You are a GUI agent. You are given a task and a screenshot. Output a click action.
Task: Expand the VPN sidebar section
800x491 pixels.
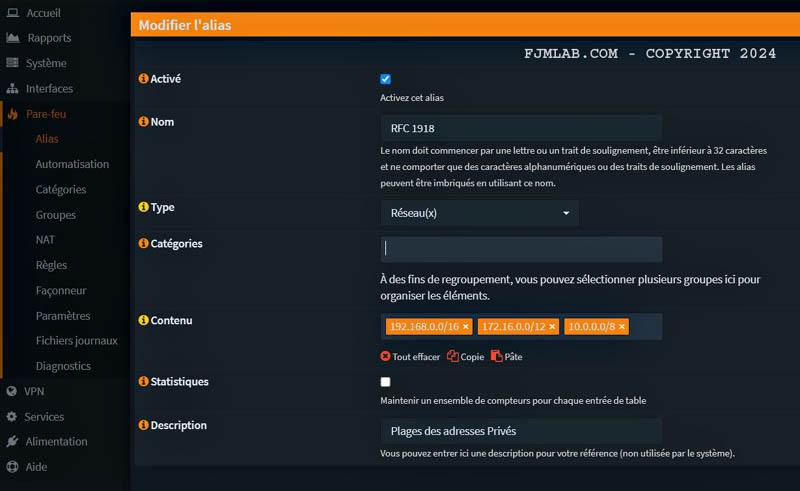(x=34, y=391)
